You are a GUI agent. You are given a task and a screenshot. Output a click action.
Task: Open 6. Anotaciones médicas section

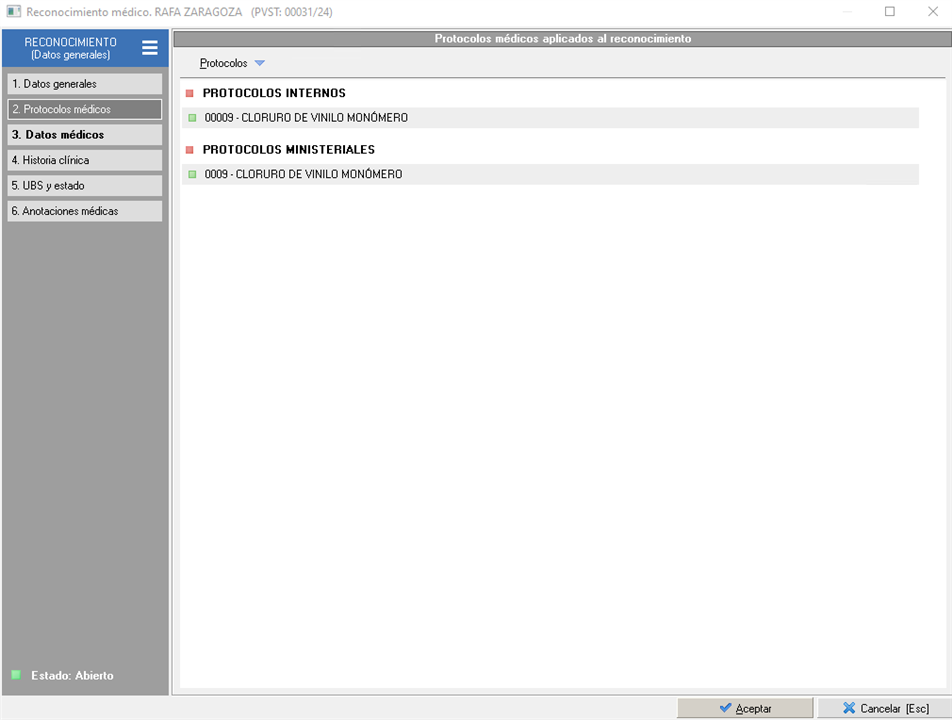(x=84, y=211)
